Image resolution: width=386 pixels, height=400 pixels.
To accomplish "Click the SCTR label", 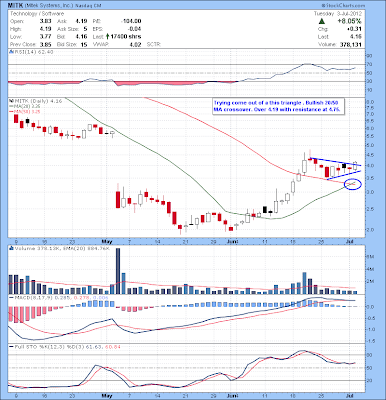I will click(x=154, y=44).
